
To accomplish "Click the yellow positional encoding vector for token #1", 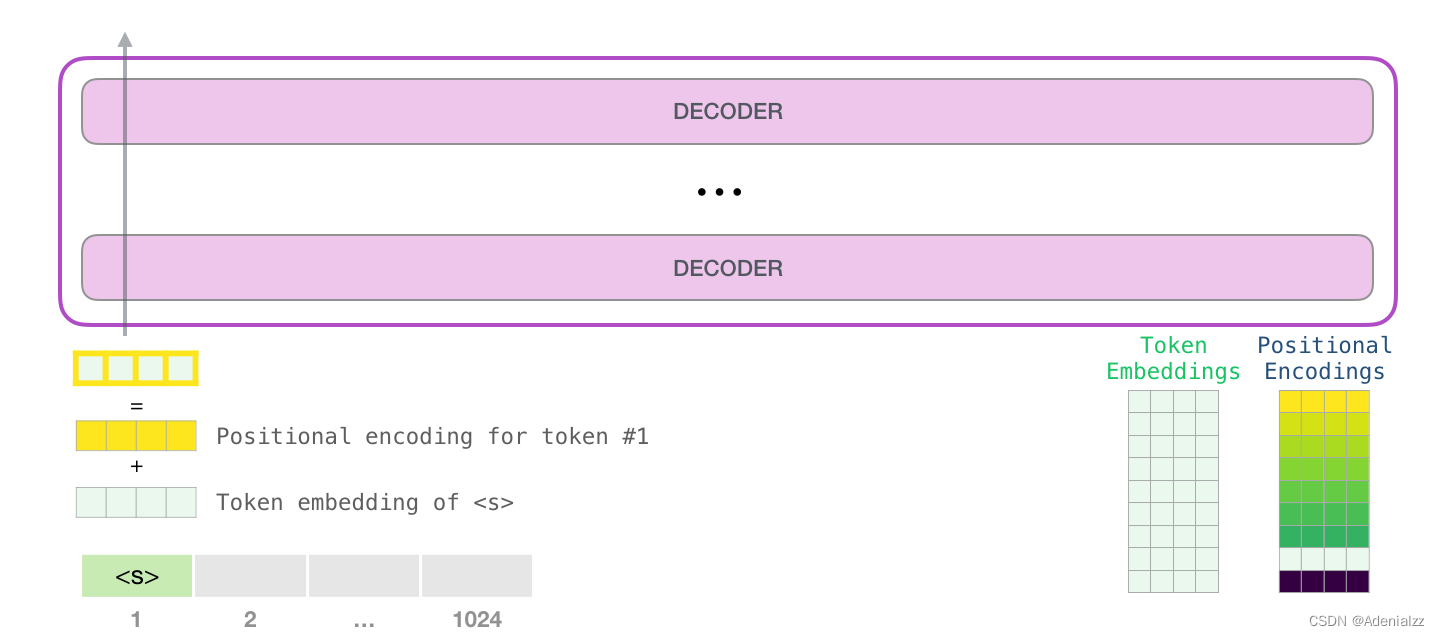I will click(x=136, y=436).
